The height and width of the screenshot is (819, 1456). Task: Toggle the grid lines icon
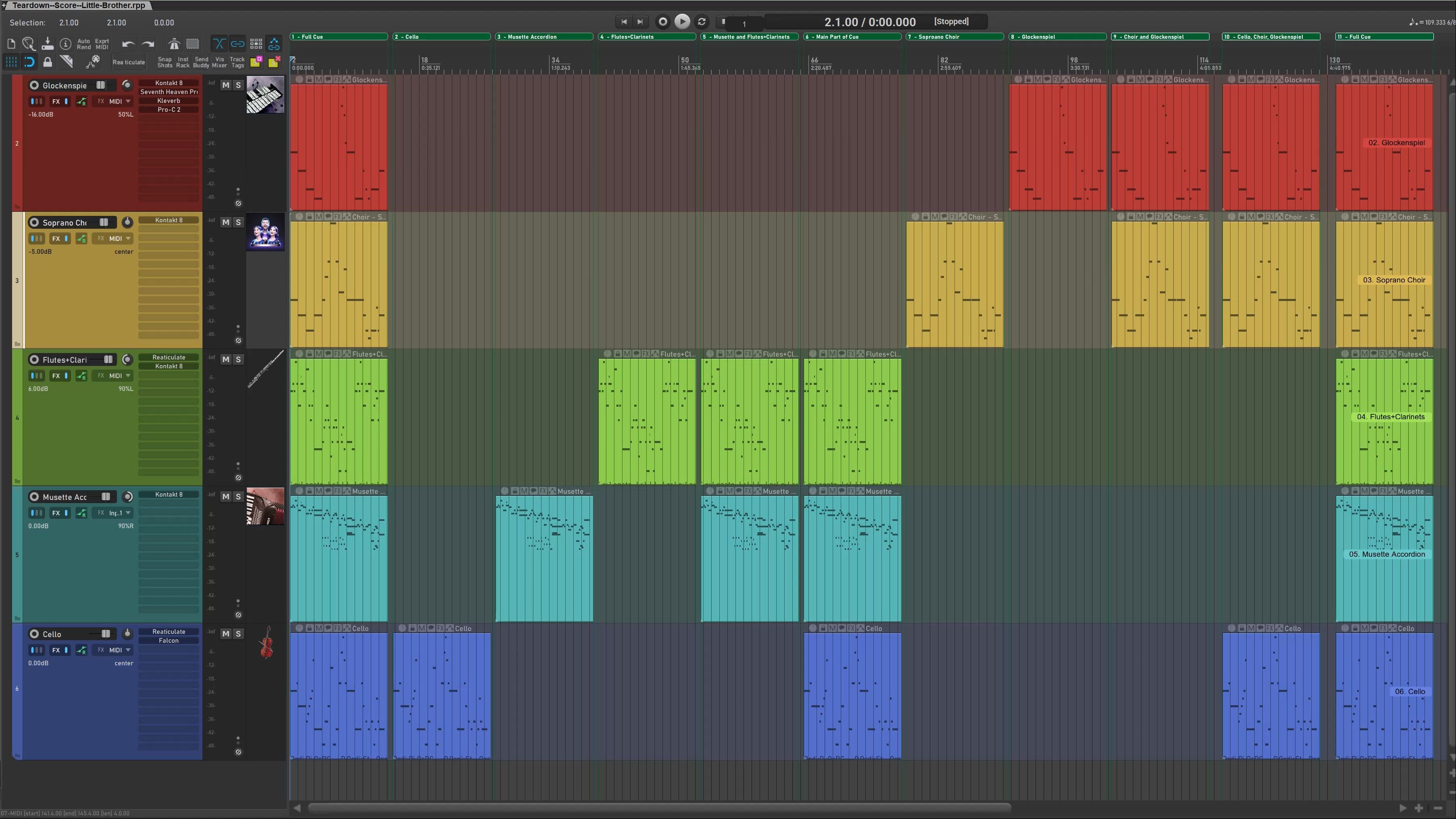(11, 62)
